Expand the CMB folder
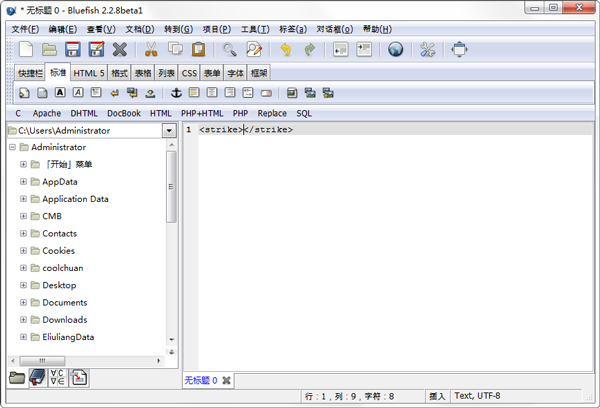Screen dimensions: 600x408 pyautogui.click(x=23, y=216)
